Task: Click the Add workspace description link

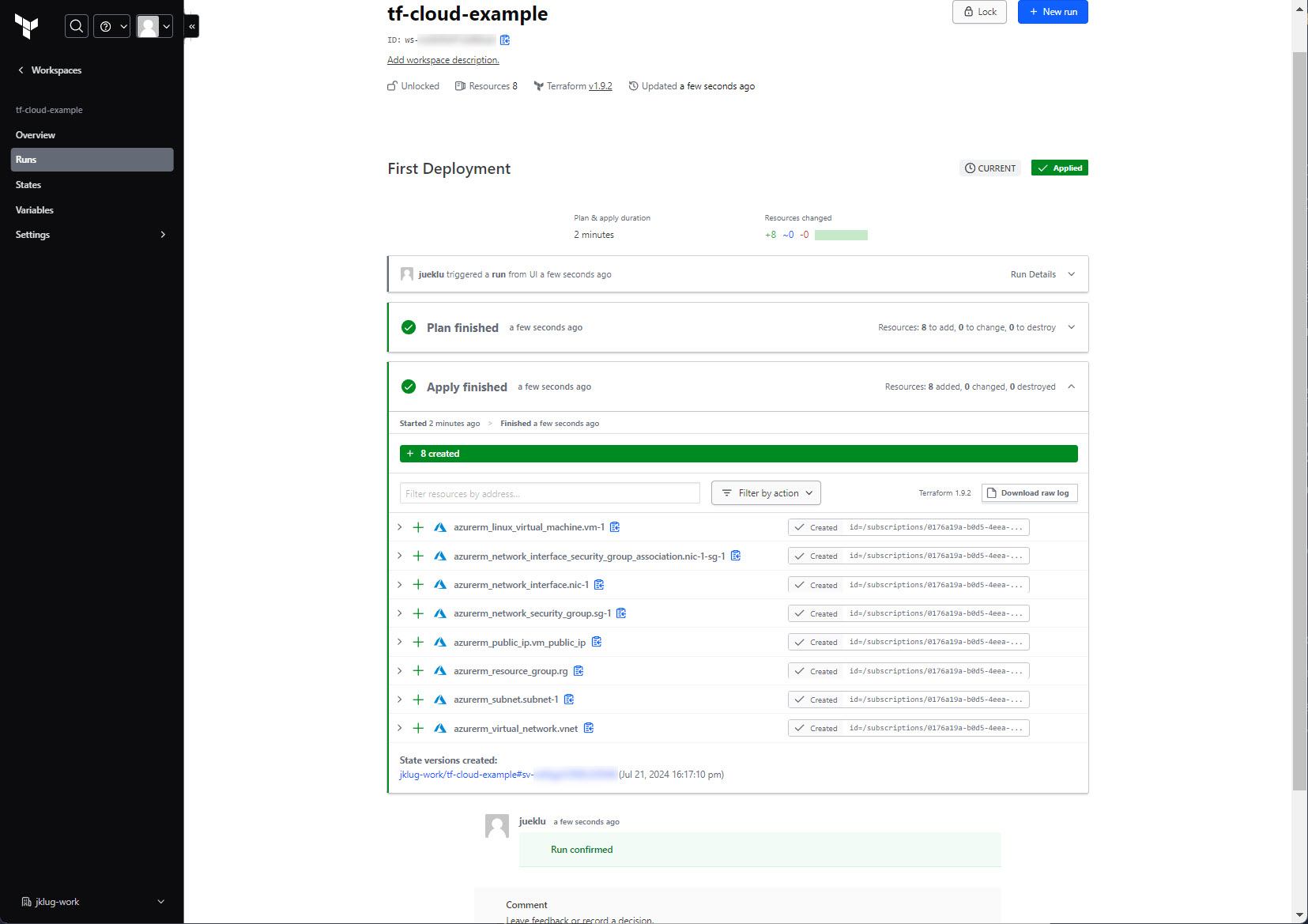Action: (443, 60)
